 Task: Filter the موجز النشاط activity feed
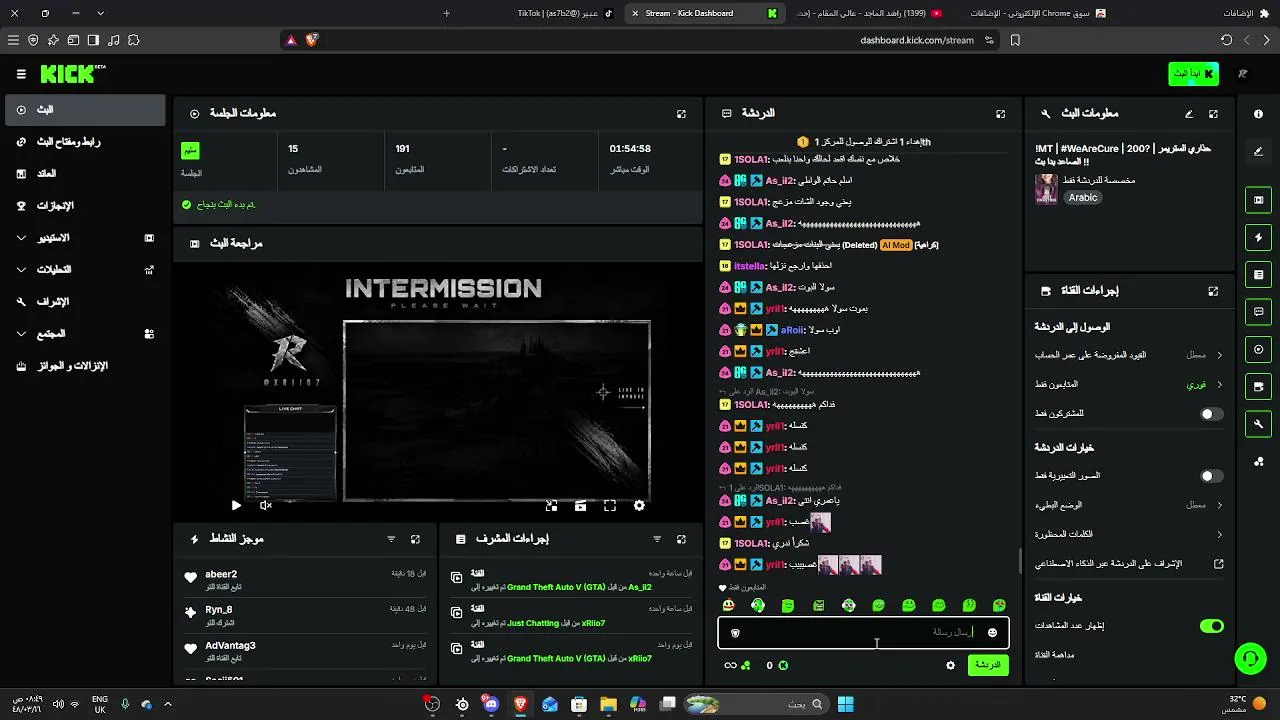tap(391, 539)
